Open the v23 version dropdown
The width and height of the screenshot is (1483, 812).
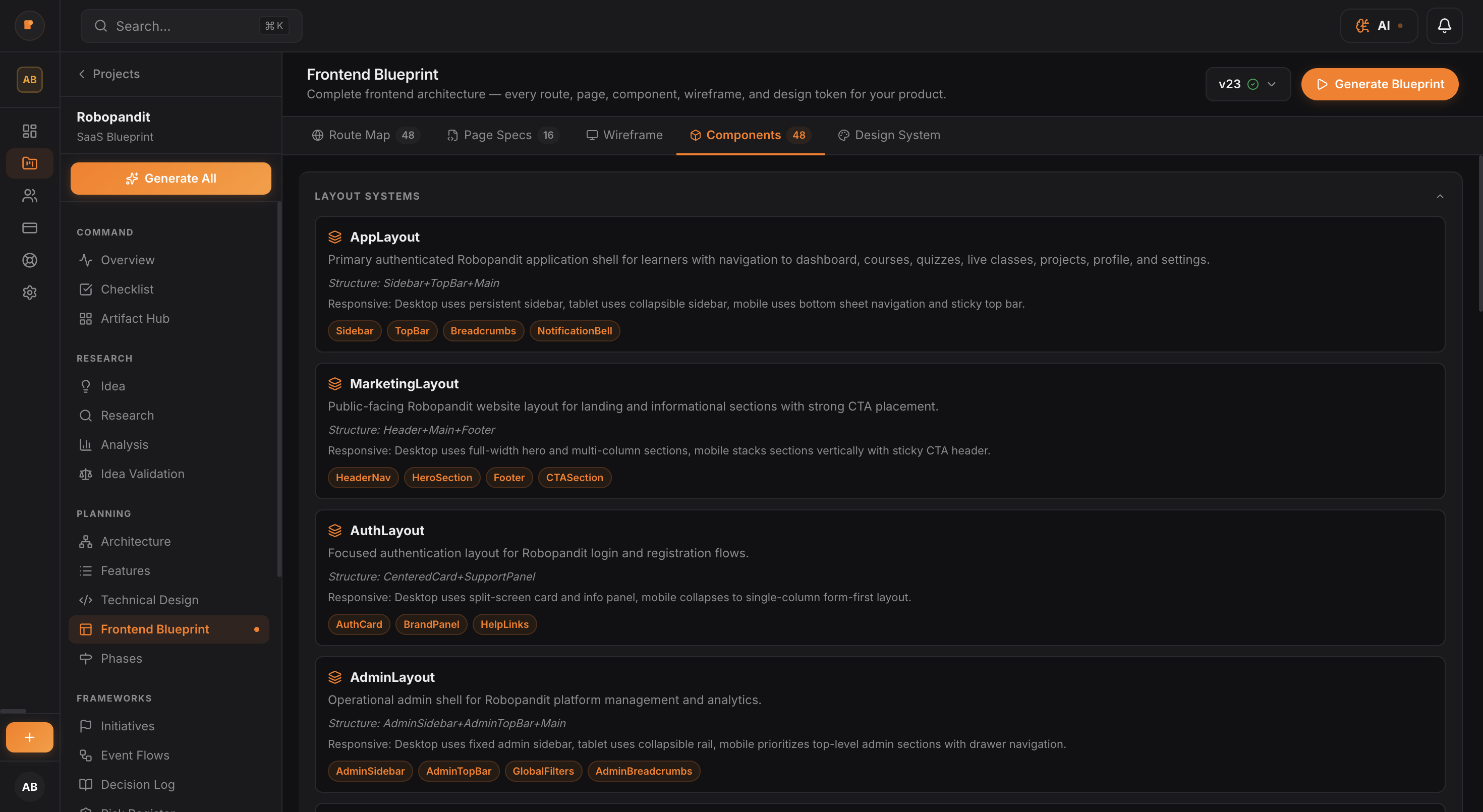coord(1247,84)
